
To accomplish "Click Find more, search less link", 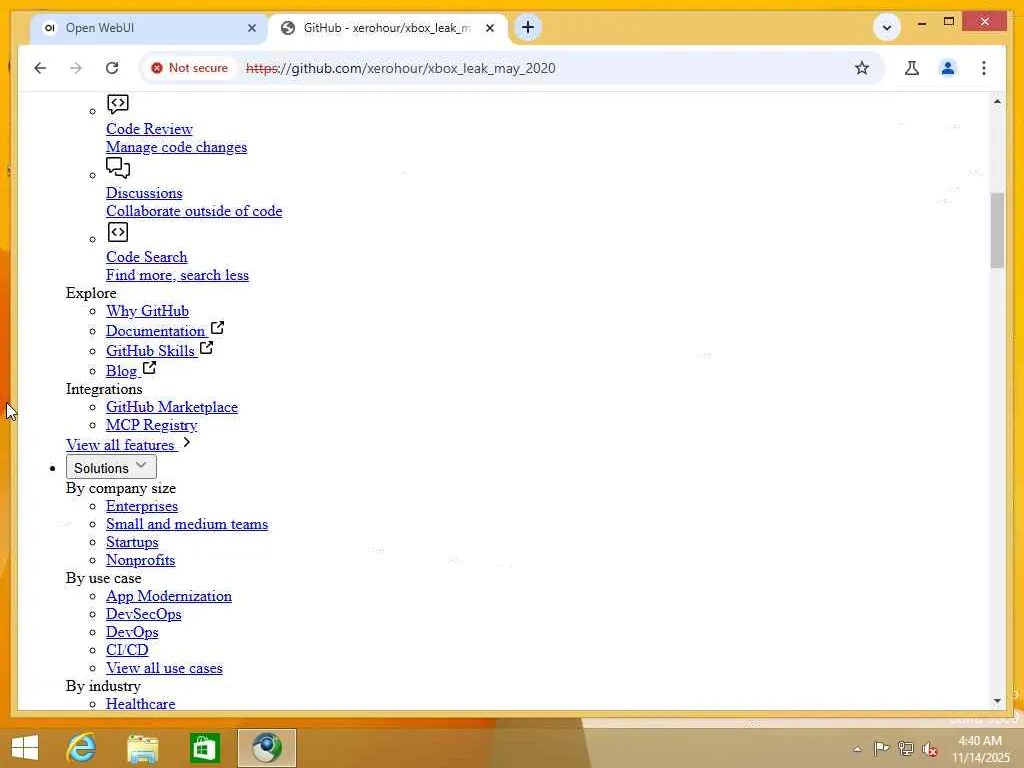I will point(177,275).
